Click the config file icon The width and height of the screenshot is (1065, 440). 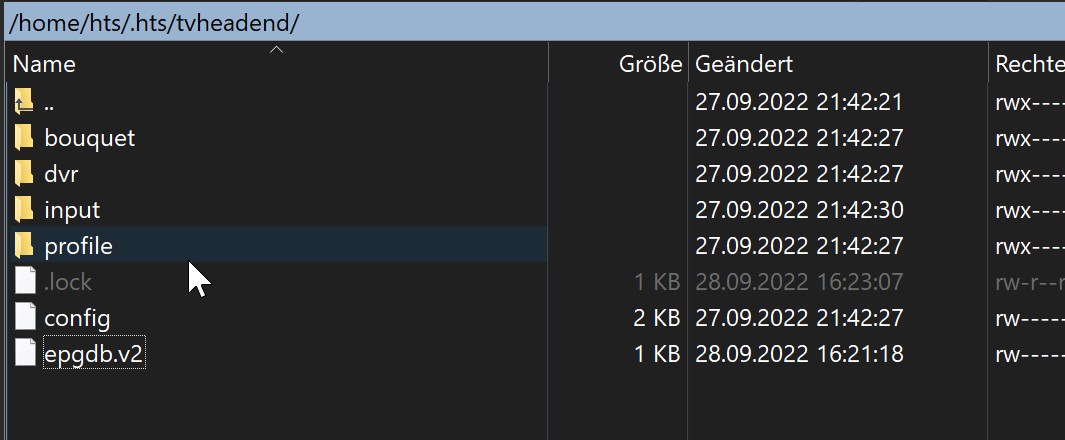25,318
